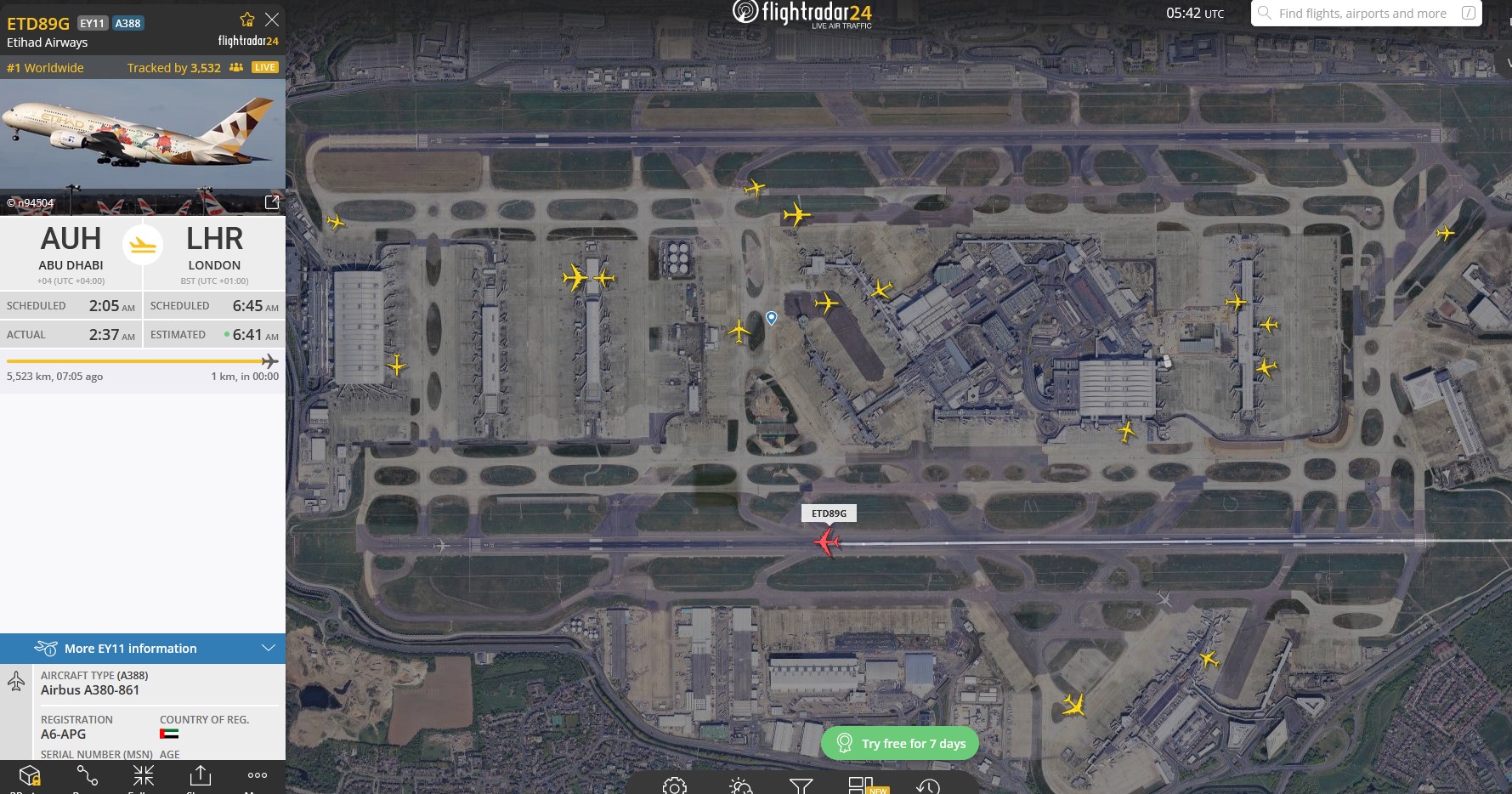Open the funnel filter icon
The image size is (1512, 794).
coord(801,786)
